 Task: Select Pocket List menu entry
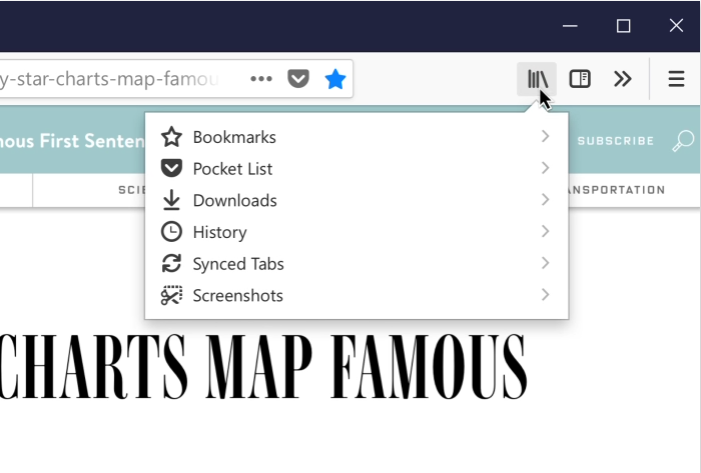click(232, 169)
